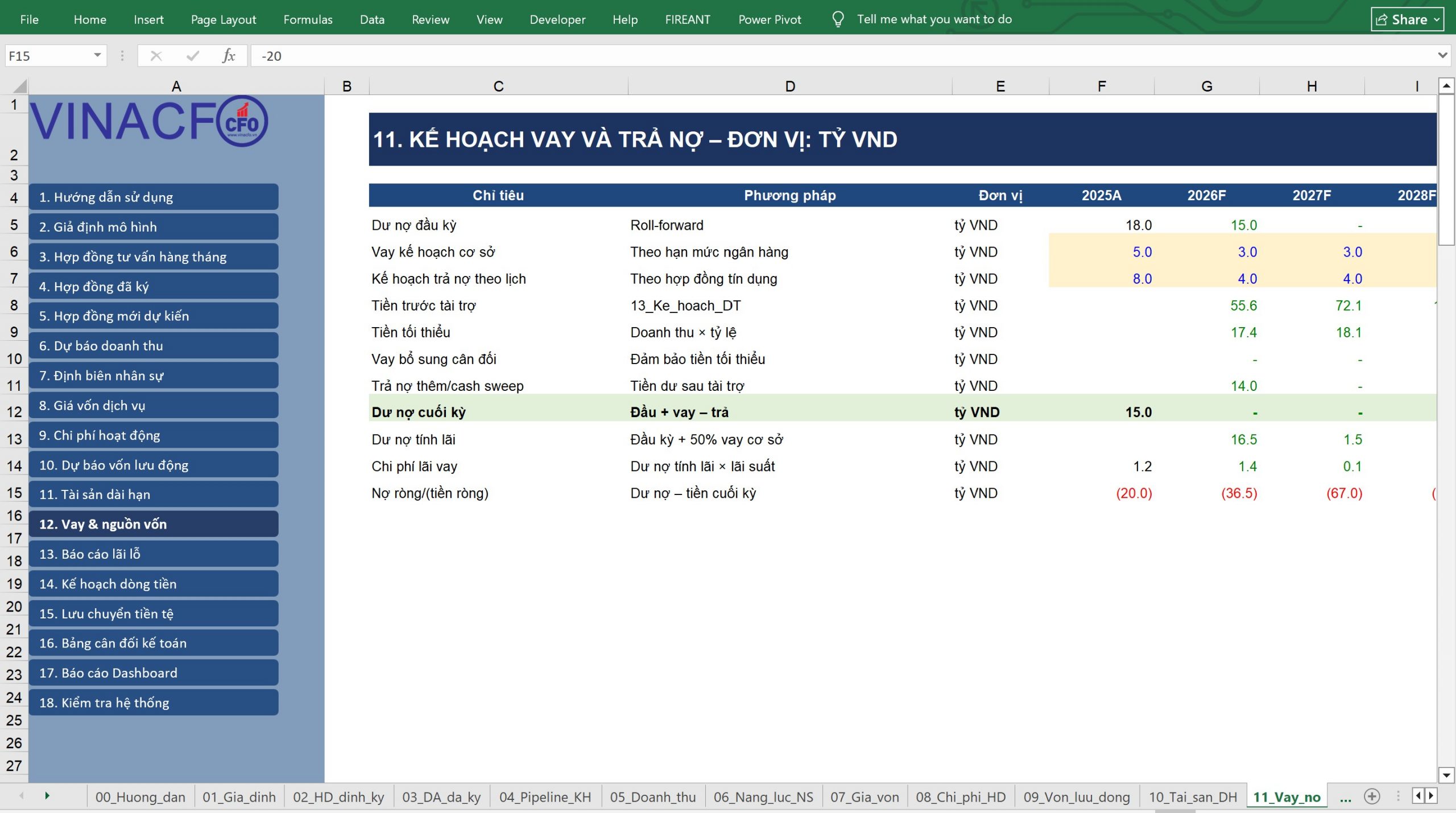
Task: Select the 2026F column heading cell
Action: (1207, 195)
